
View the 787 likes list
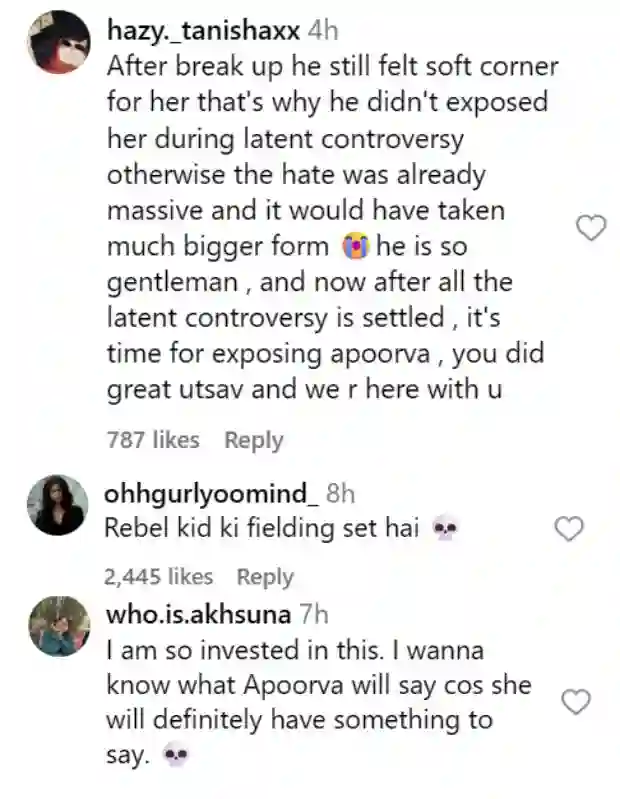tap(153, 440)
